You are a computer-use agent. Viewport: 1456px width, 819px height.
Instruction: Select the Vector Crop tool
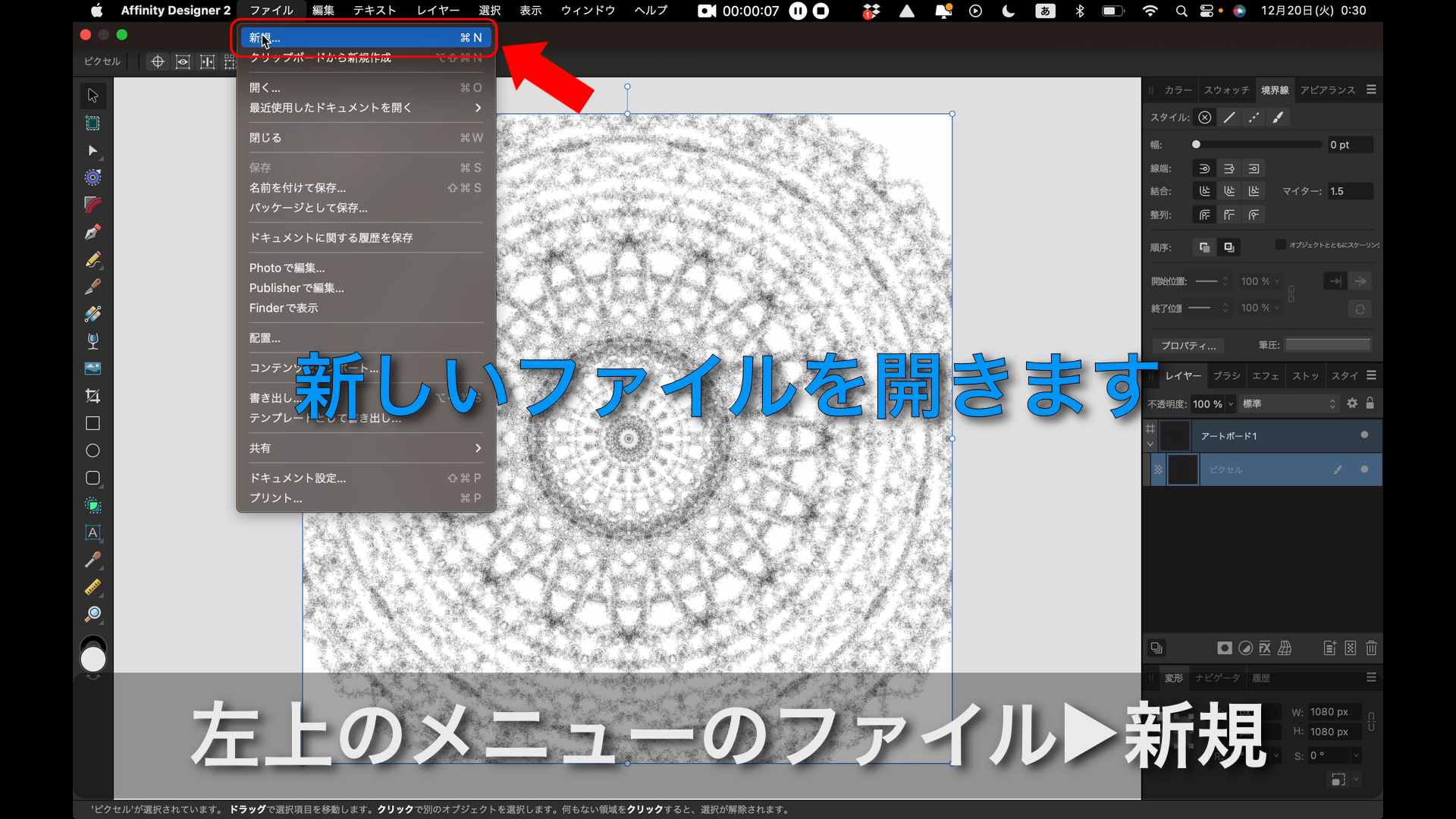(x=93, y=395)
